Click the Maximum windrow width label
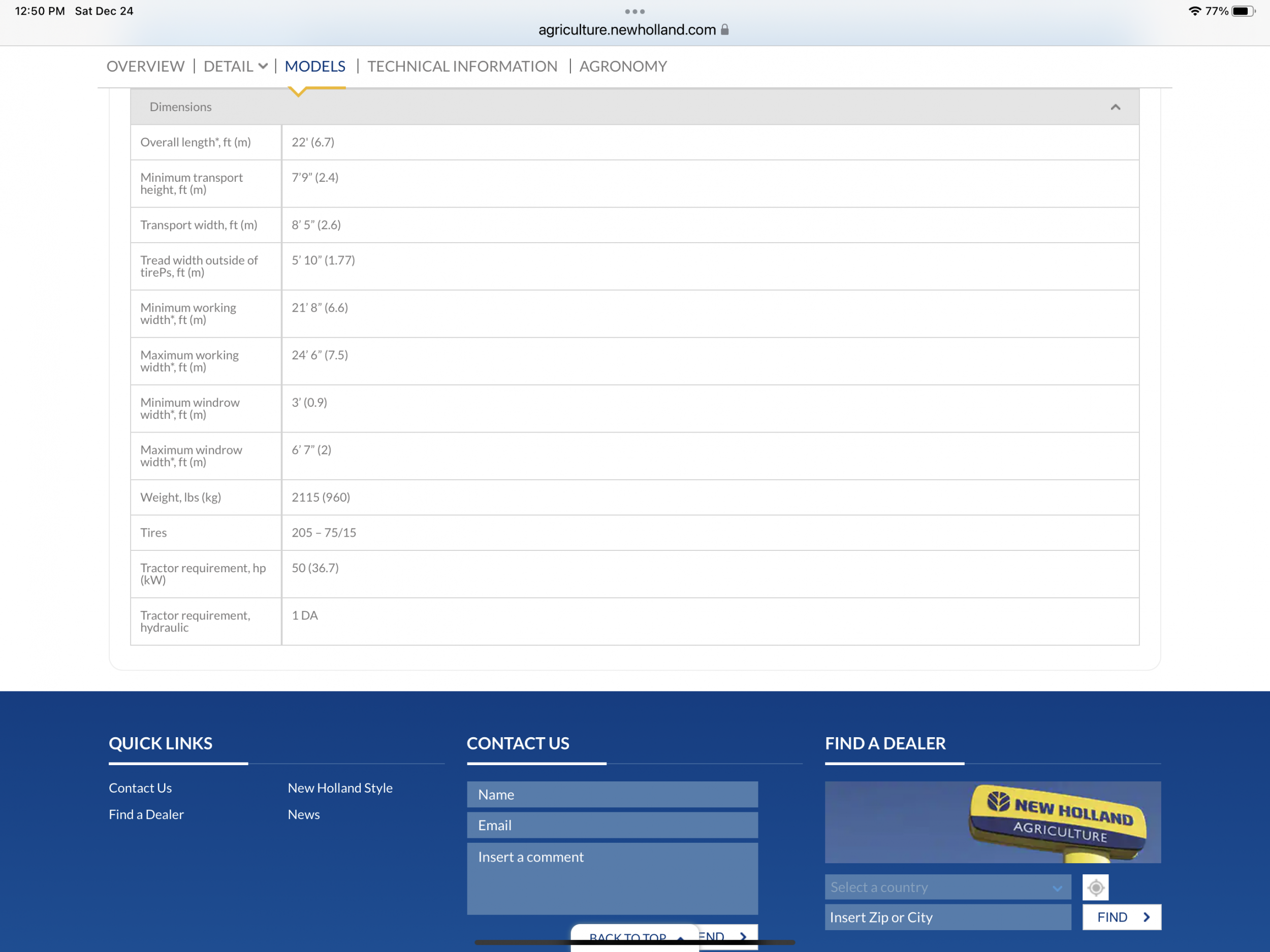 (191, 456)
